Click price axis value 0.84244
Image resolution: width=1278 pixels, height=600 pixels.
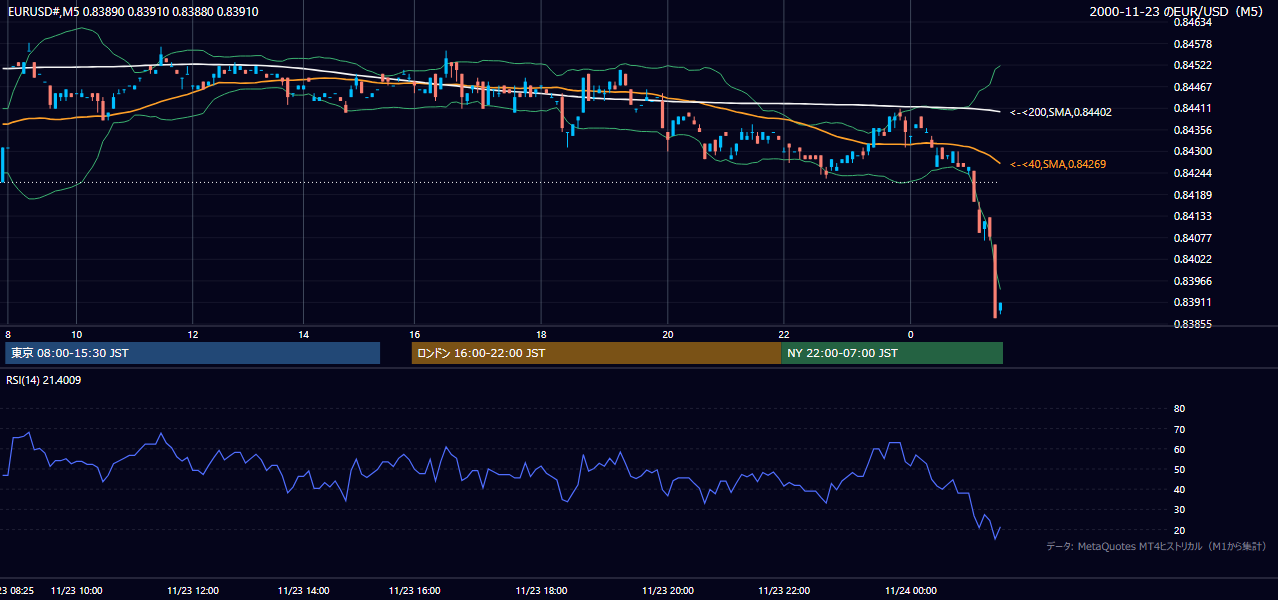pos(1192,173)
